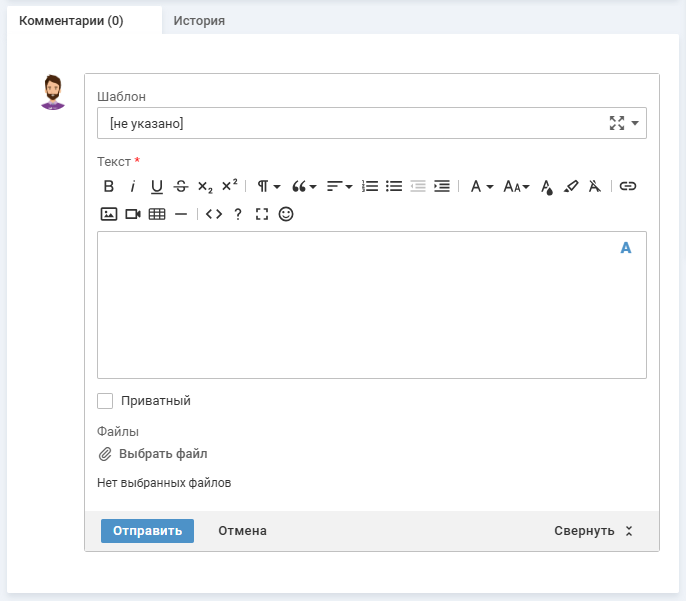Open the emoji picker

click(286, 214)
